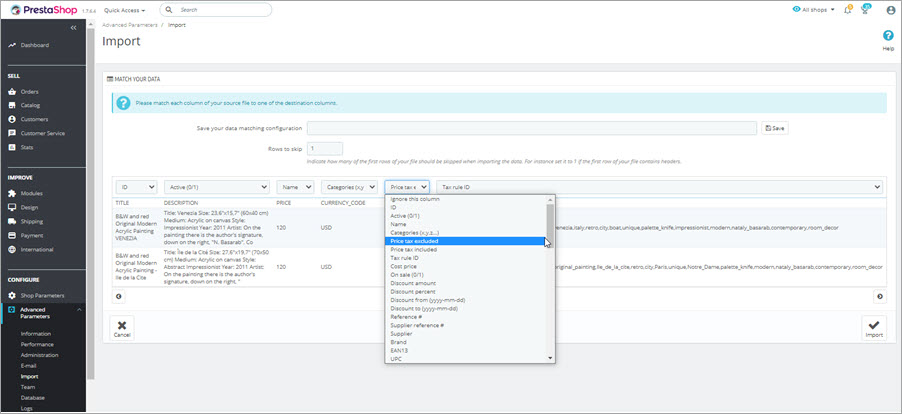Open the Shop Parameters gear icon
Image resolution: width=902 pixels, height=414 pixels.
12,296
